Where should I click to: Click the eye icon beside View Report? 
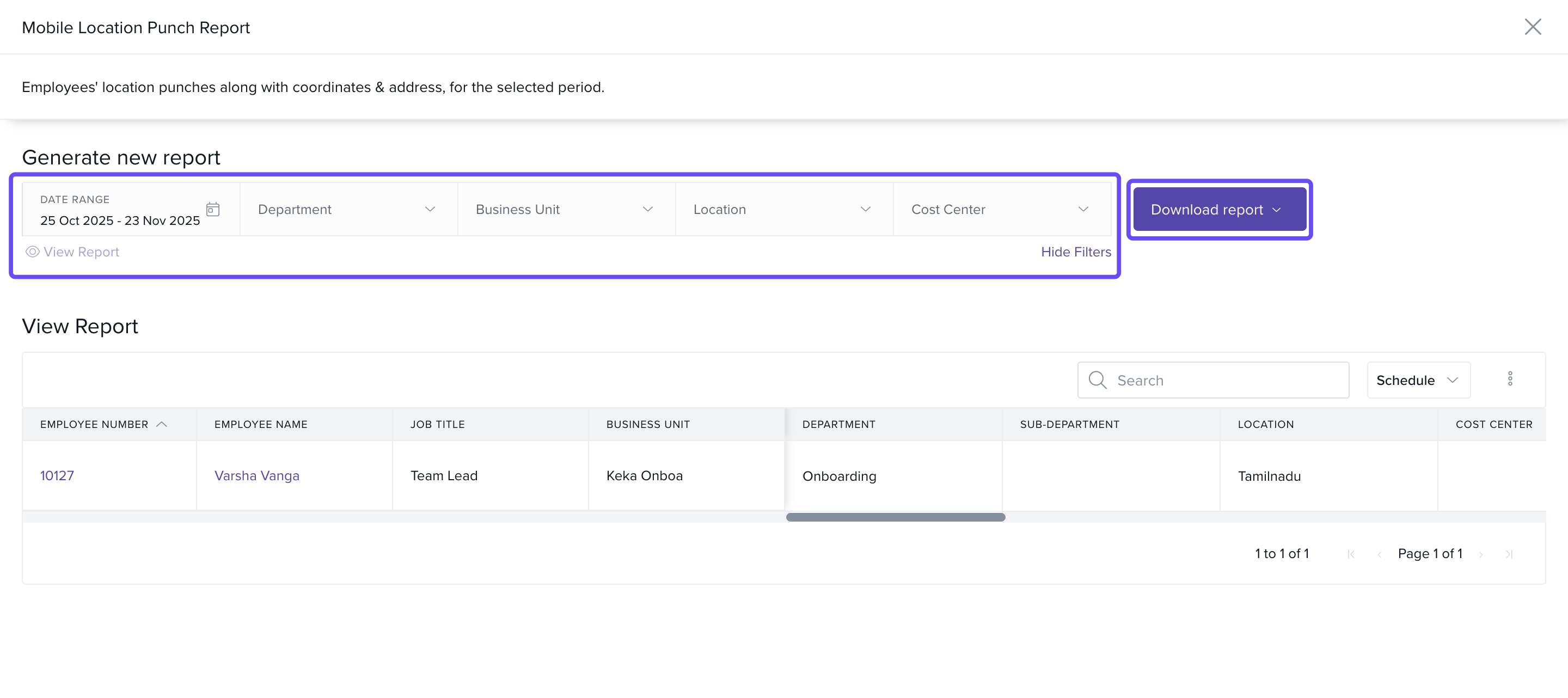coord(32,252)
